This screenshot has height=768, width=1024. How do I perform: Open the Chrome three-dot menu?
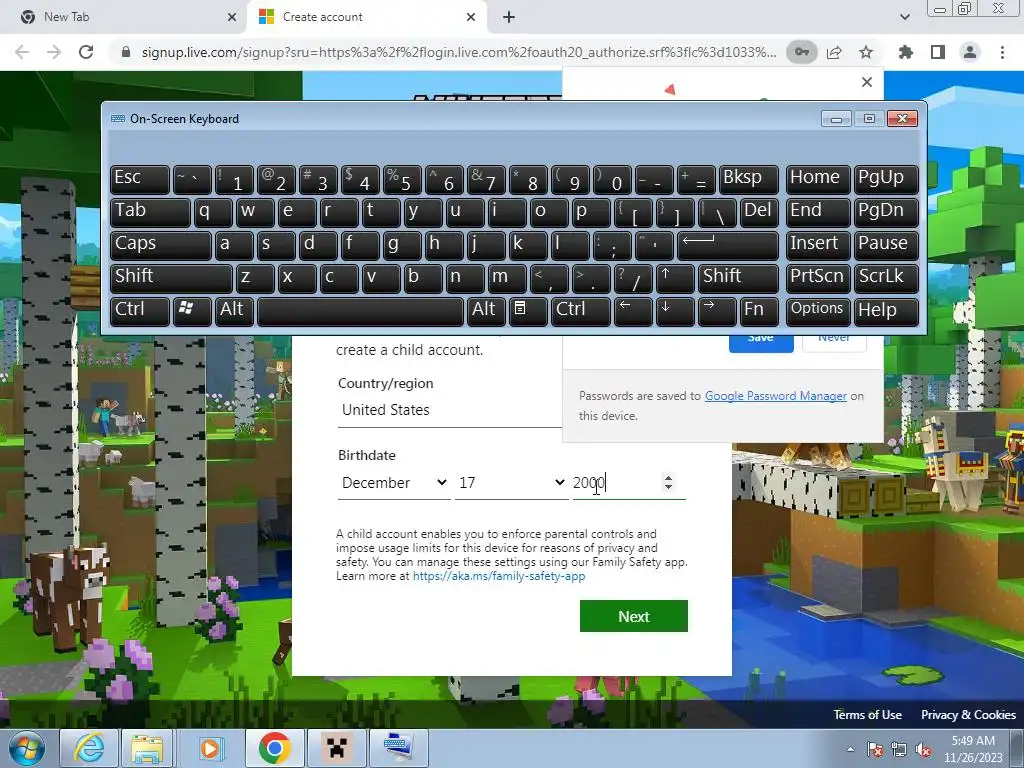[x=1002, y=52]
